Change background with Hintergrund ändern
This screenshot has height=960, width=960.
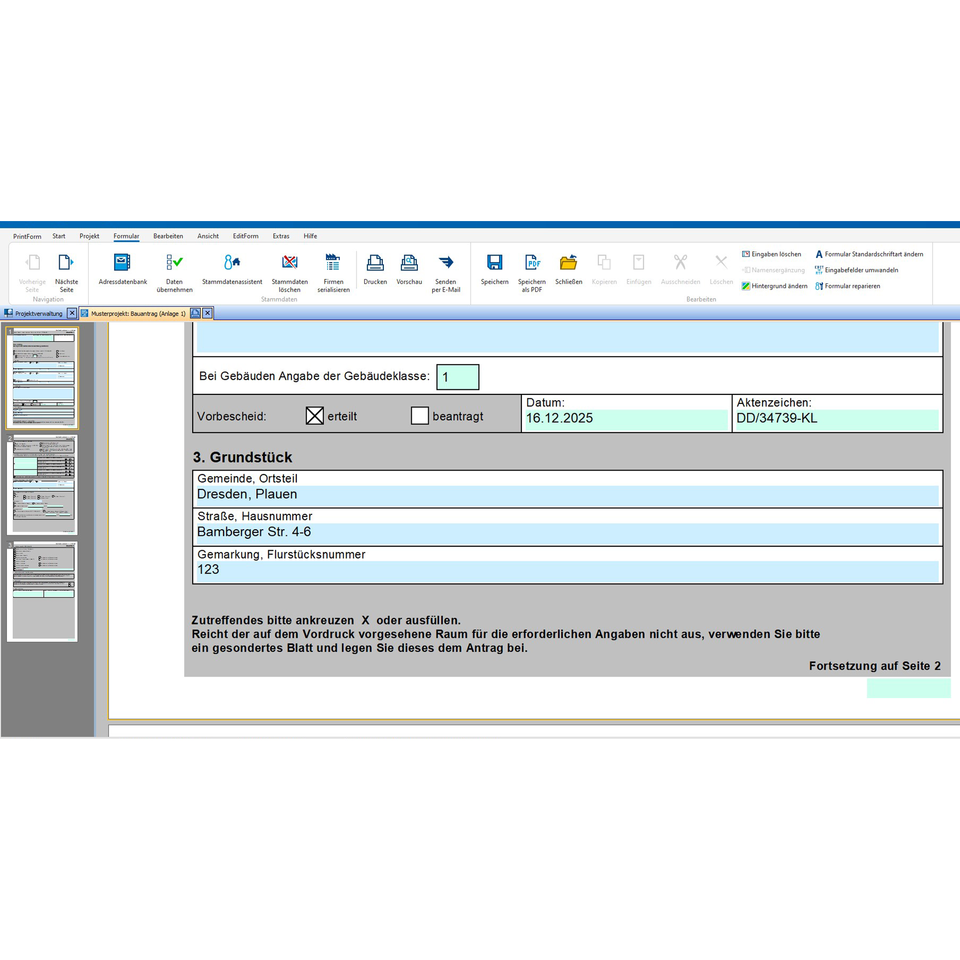point(774,286)
